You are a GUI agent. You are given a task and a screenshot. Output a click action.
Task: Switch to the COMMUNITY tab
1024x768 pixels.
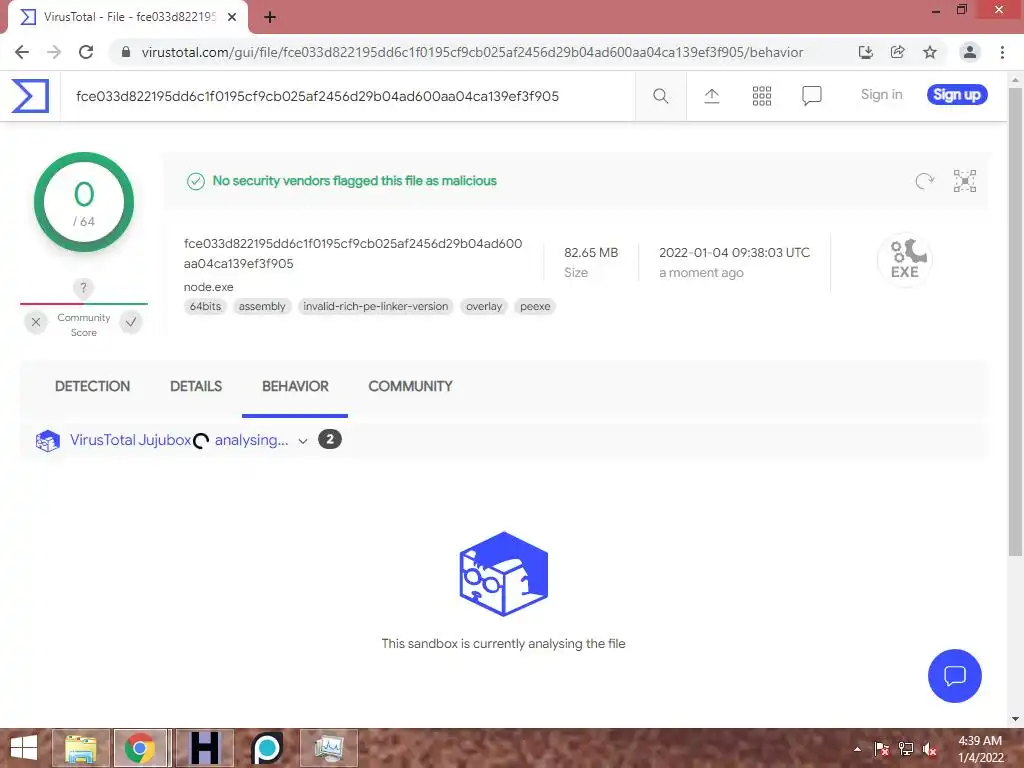(410, 387)
